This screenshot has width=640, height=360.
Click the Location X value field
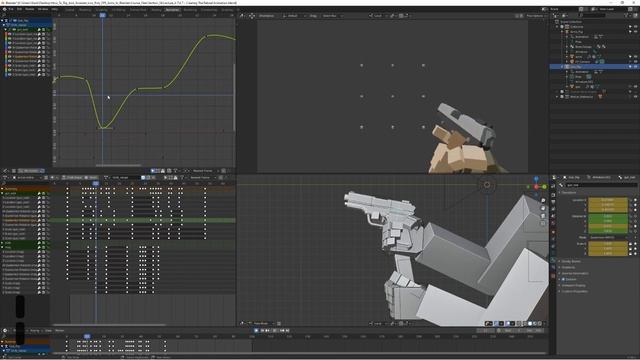click(x=608, y=200)
